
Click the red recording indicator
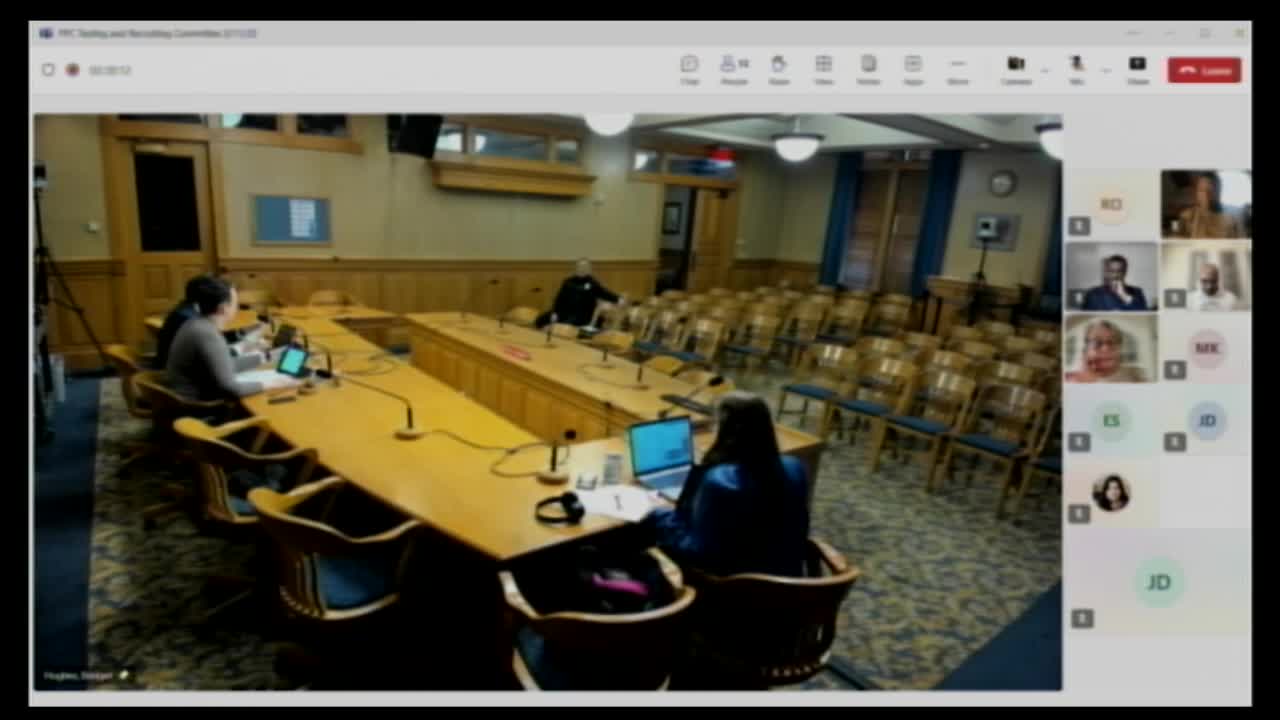[72, 70]
